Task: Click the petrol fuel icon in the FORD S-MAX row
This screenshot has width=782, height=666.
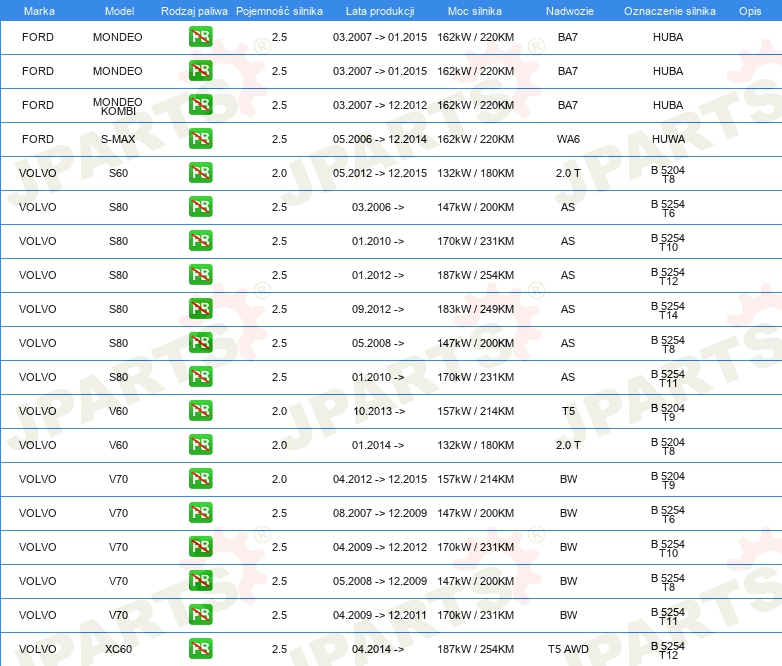Action: click(200, 139)
